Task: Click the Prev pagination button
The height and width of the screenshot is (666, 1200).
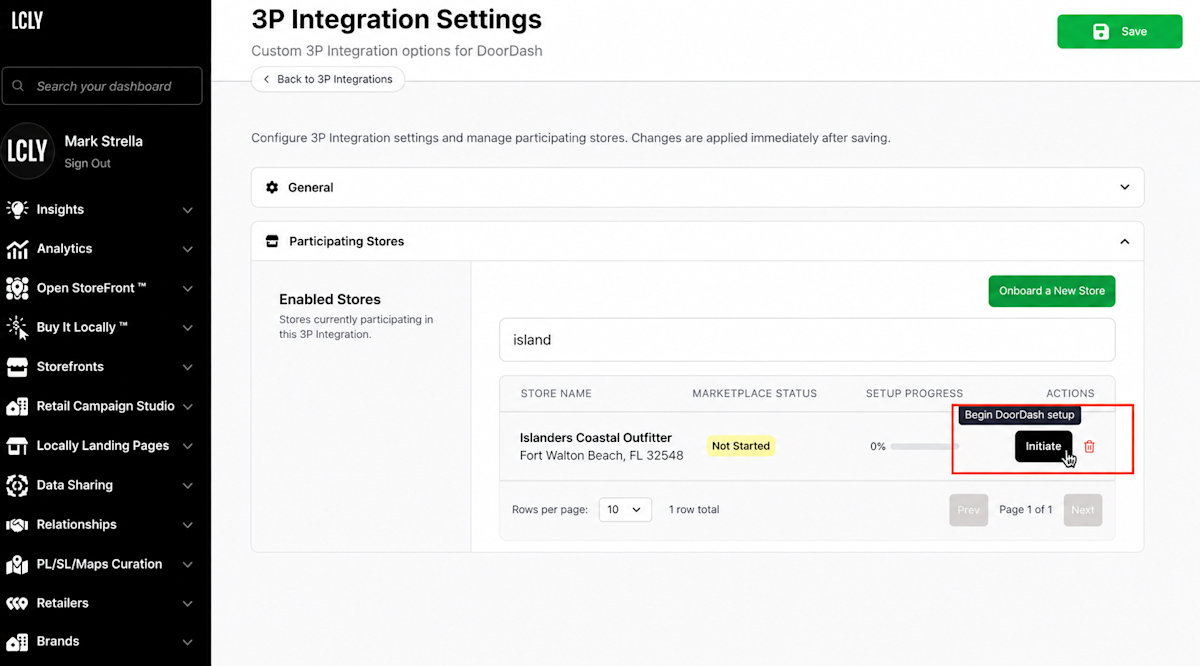Action: pyautogui.click(x=968, y=510)
